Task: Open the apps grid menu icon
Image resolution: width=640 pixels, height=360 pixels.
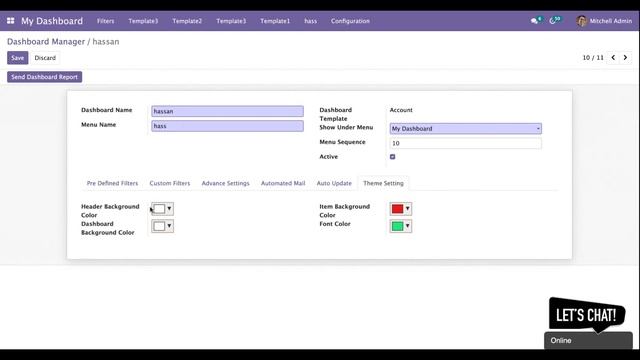Action: coord(11,21)
